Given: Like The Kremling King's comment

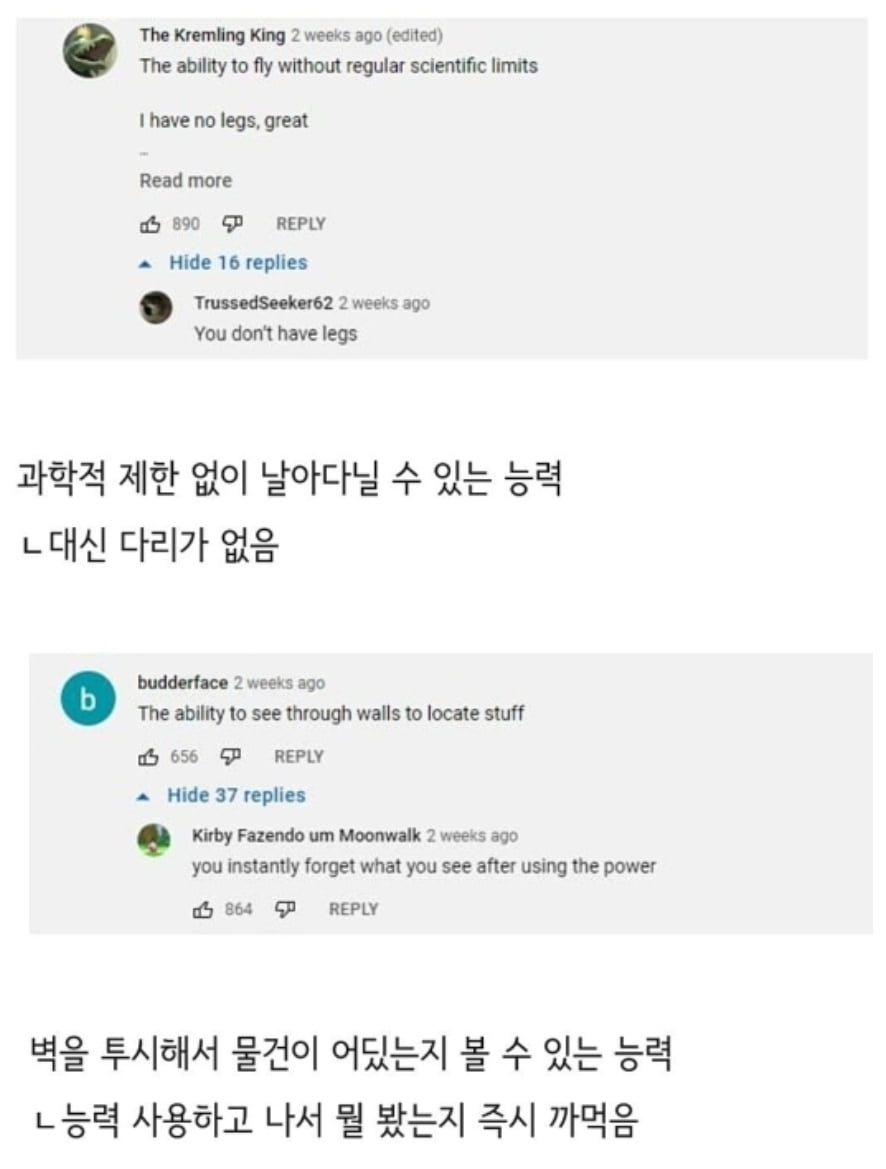Looking at the screenshot, I should point(151,223).
